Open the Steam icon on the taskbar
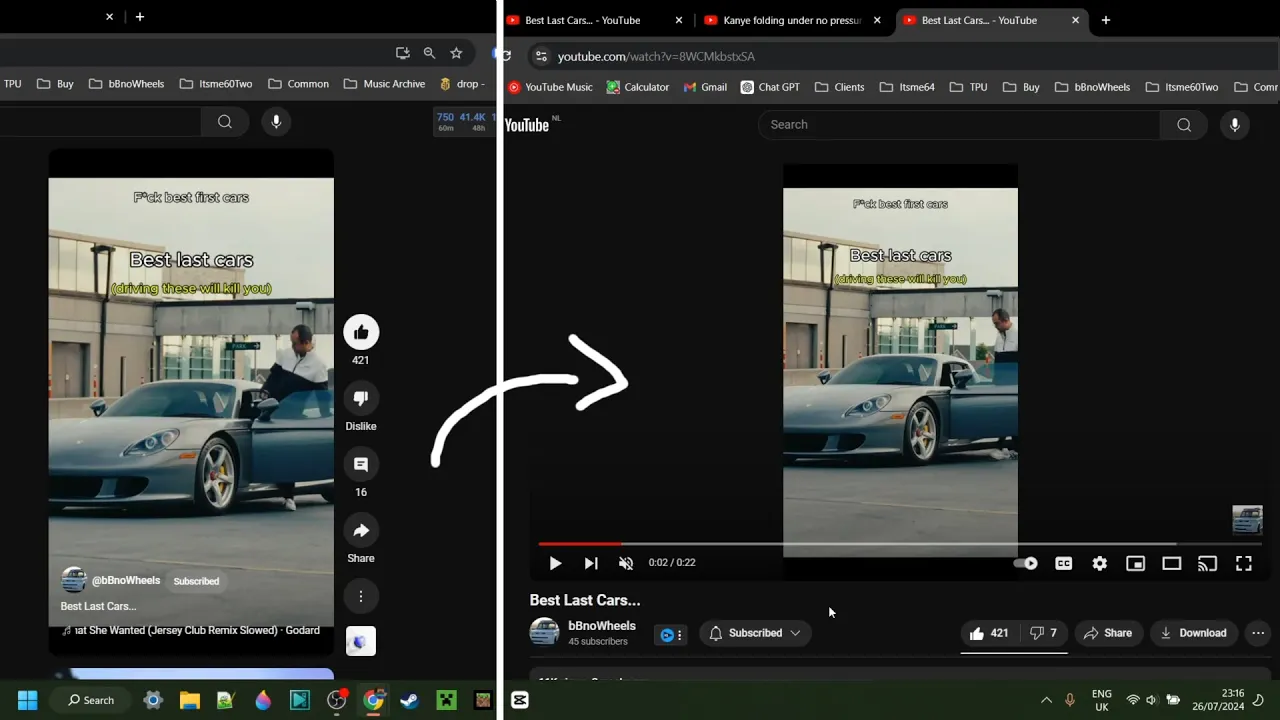Screen dimensions: 1280x720 click(x=409, y=700)
